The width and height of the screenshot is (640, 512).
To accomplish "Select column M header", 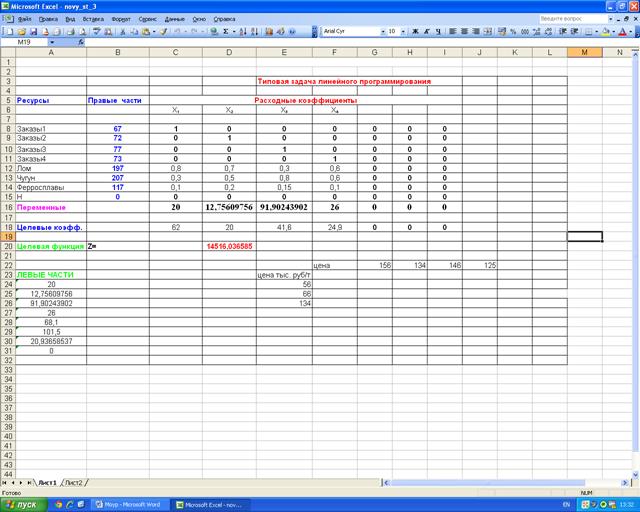I will pyautogui.click(x=584, y=52).
